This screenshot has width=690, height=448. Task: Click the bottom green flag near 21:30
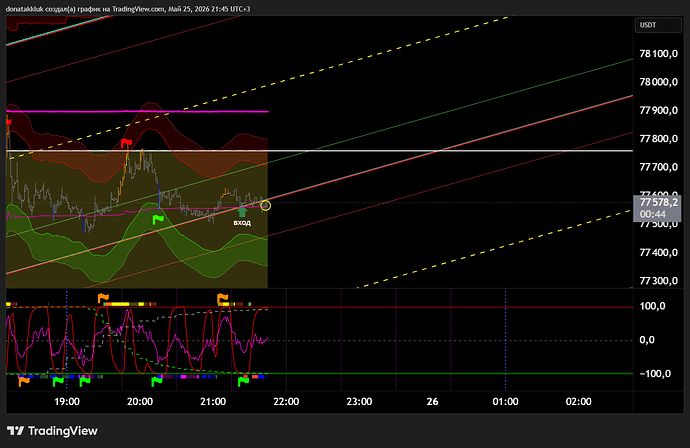point(244,382)
